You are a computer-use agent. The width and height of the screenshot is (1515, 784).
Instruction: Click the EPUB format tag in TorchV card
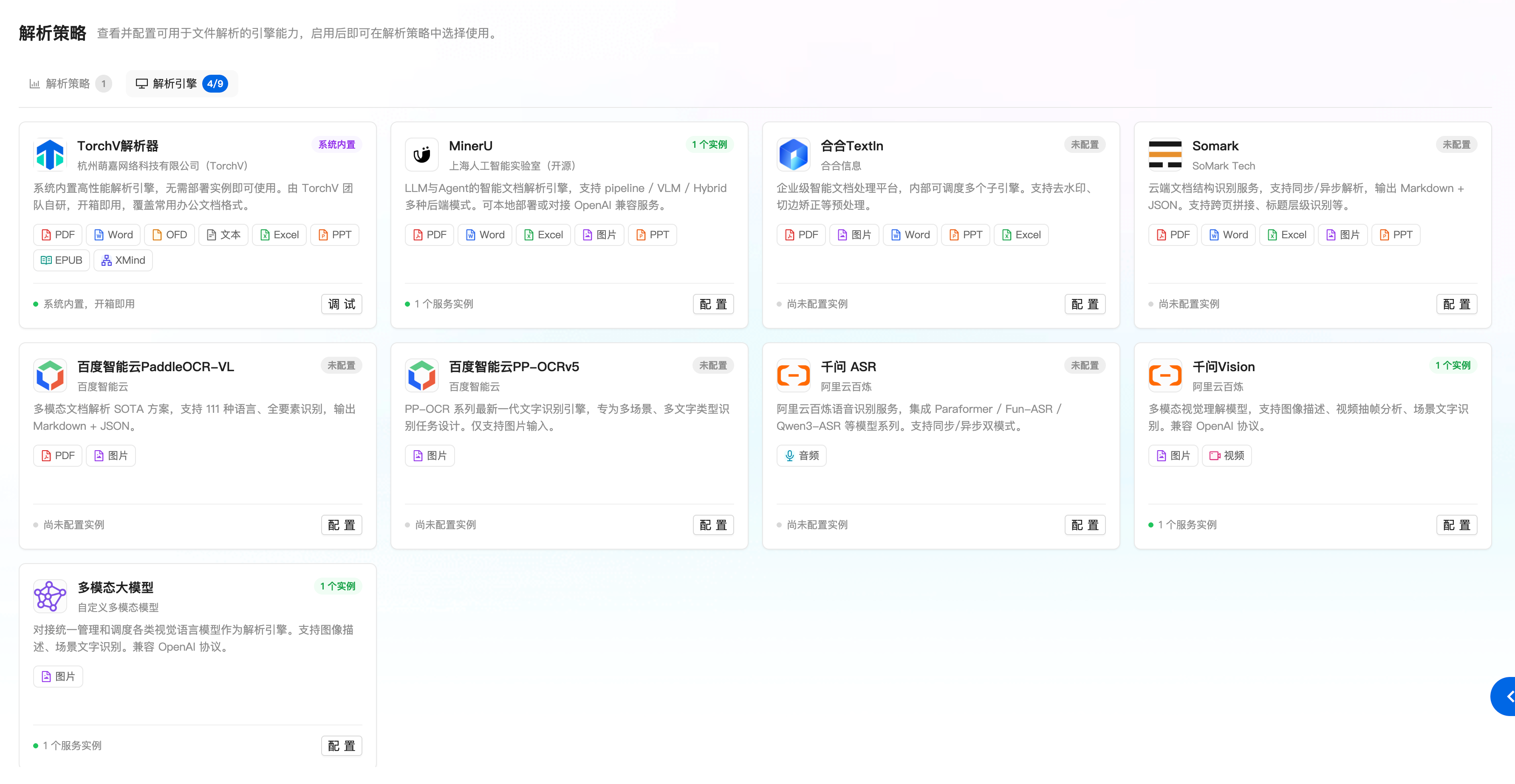(x=61, y=260)
